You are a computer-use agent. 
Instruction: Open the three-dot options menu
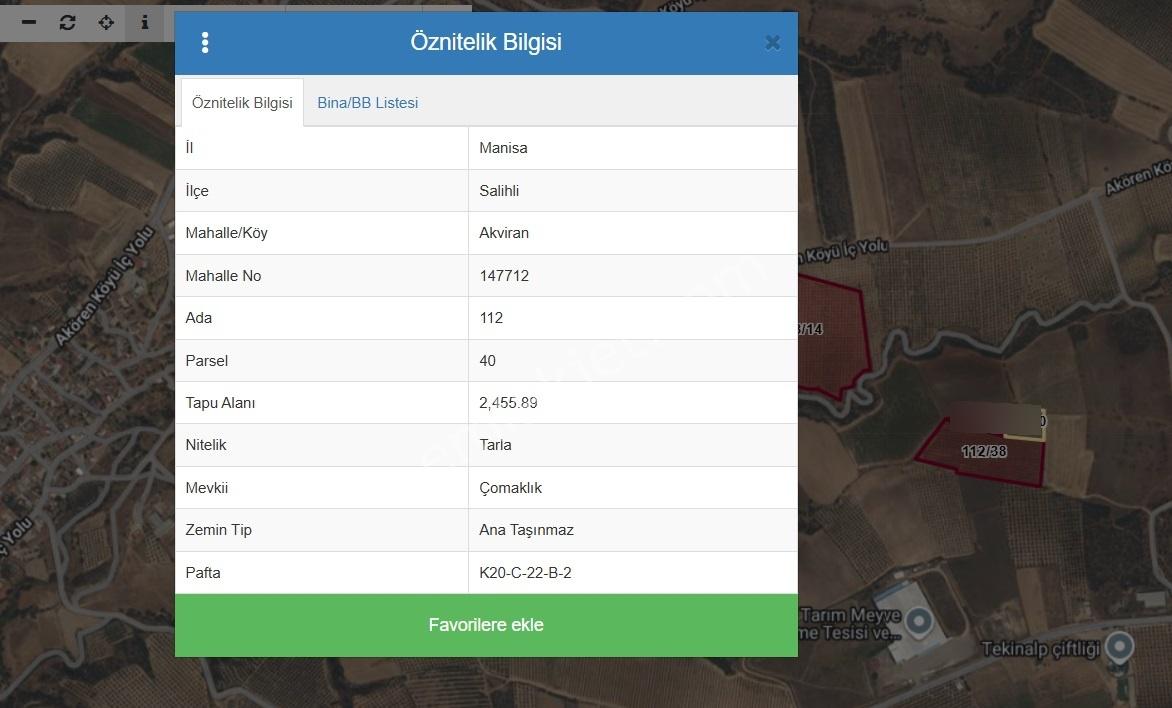[x=205, y=43]
